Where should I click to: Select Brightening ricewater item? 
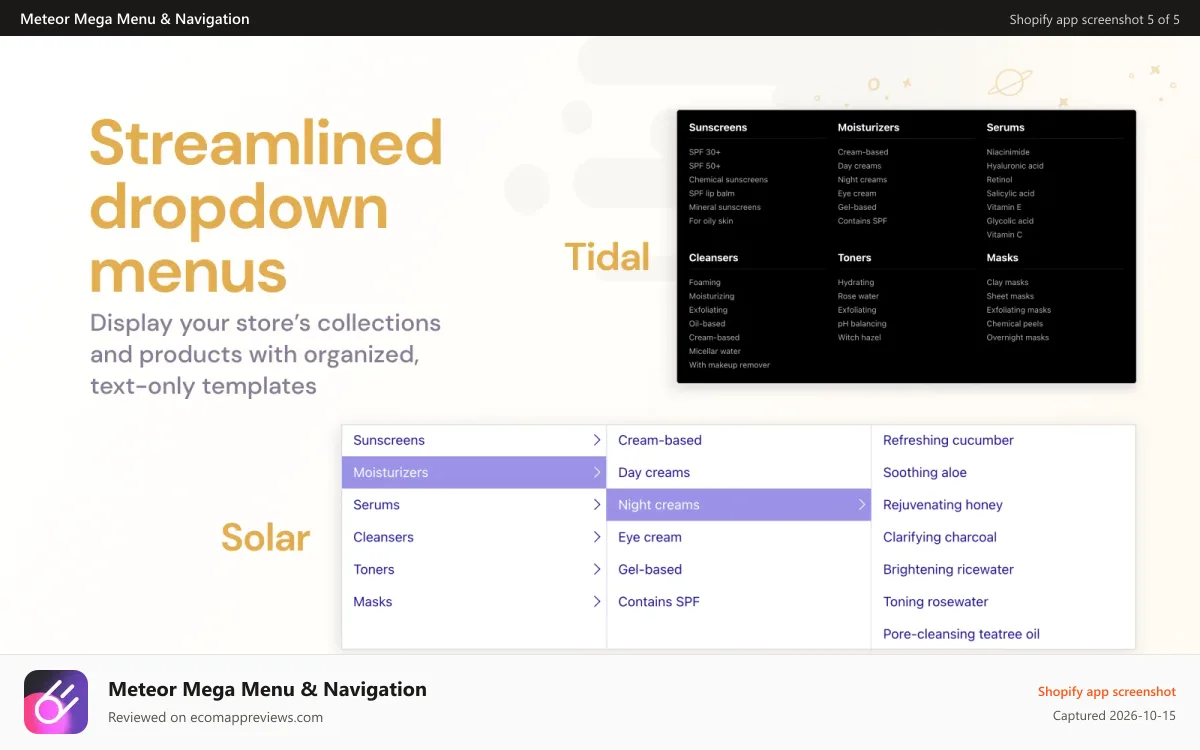(948, 569)
